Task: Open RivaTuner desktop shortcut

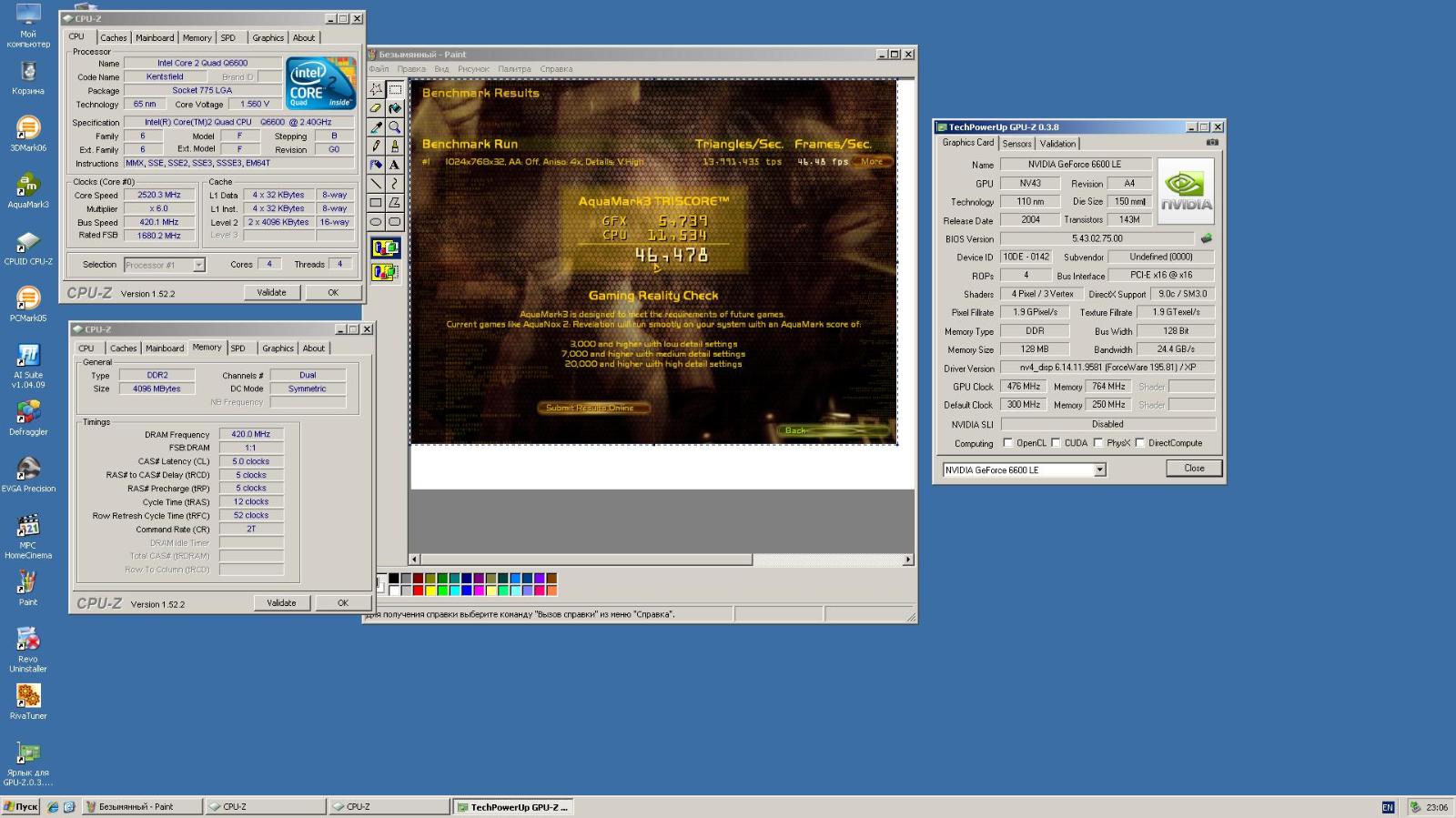Action: tap(28, 701)
